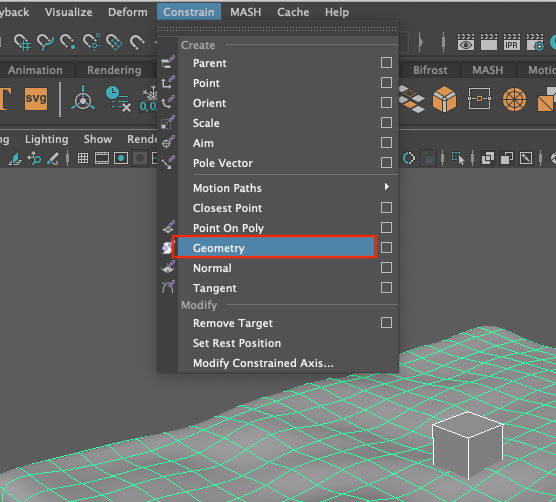Toggle Snap to View Planes magnet icon
The image size is (556, 502).
point(114,42)
